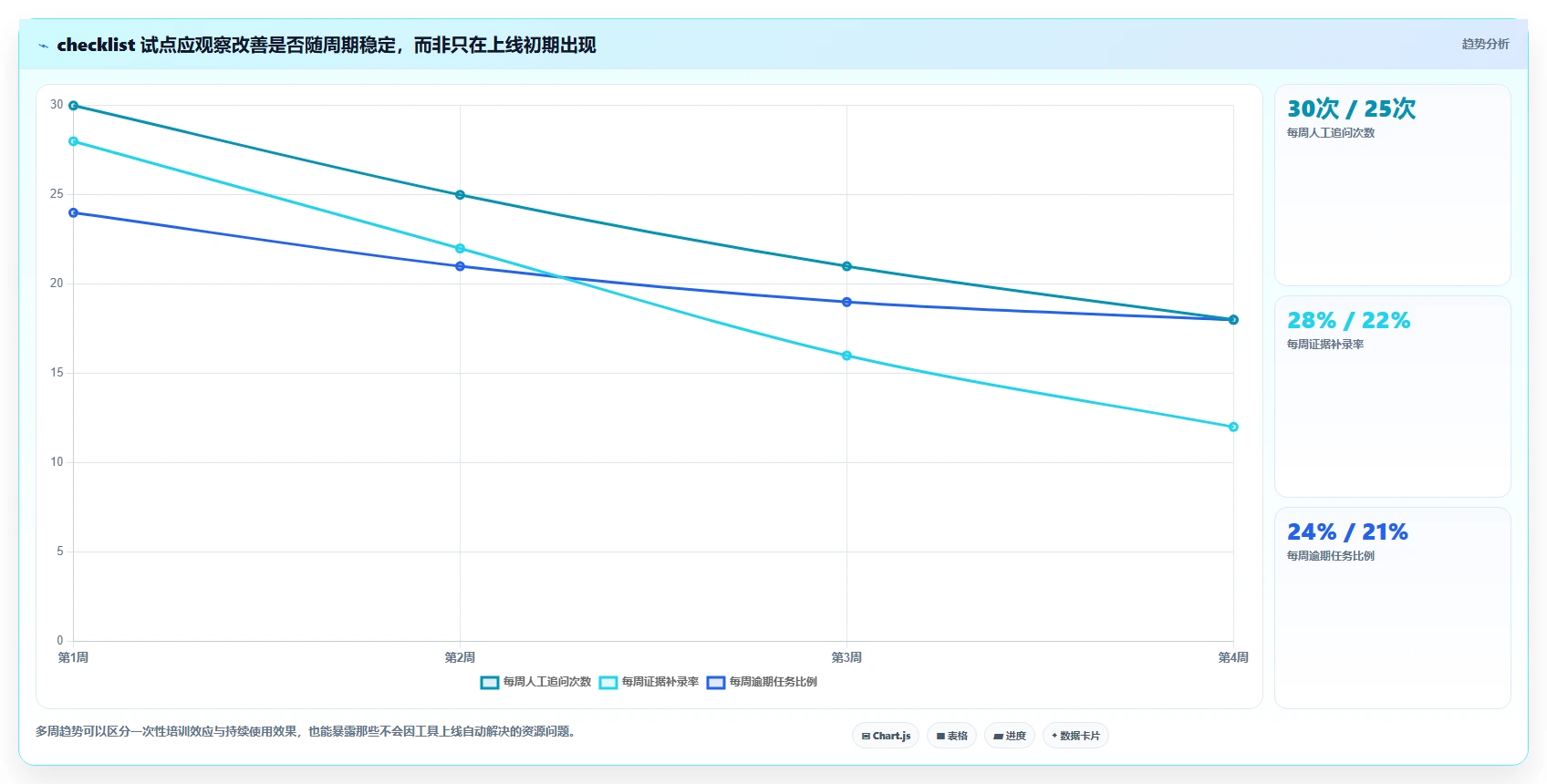Click the 28% / 22% stat card
The height and width of the screenshot is (784, 1547).
click(1393, 397)
